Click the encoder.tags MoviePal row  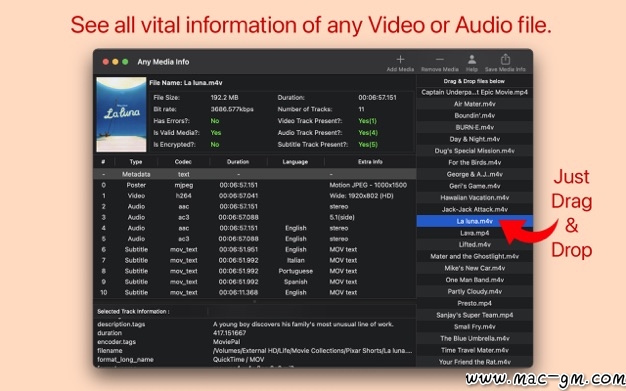(255, 342)
